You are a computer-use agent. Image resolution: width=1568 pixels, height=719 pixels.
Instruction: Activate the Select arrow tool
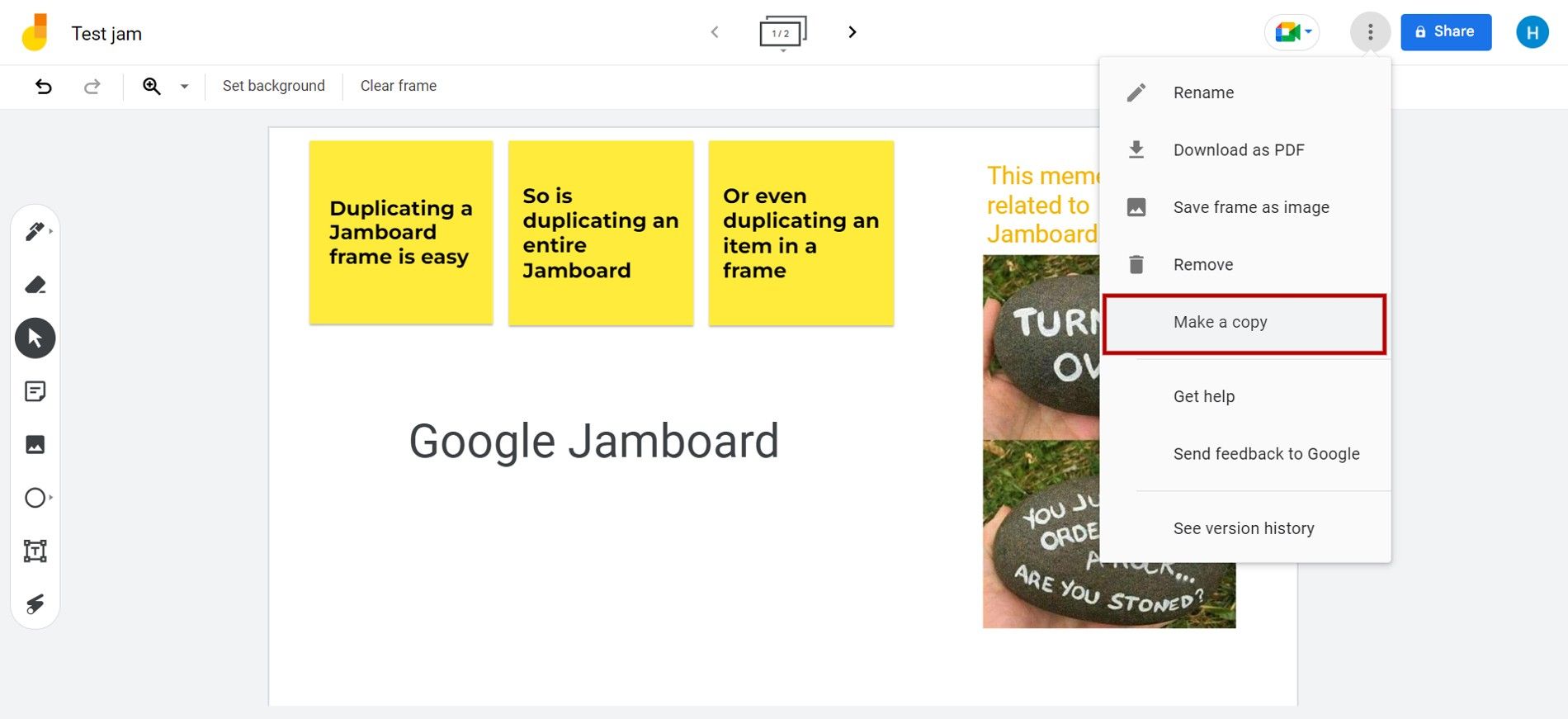pos(35,338)
